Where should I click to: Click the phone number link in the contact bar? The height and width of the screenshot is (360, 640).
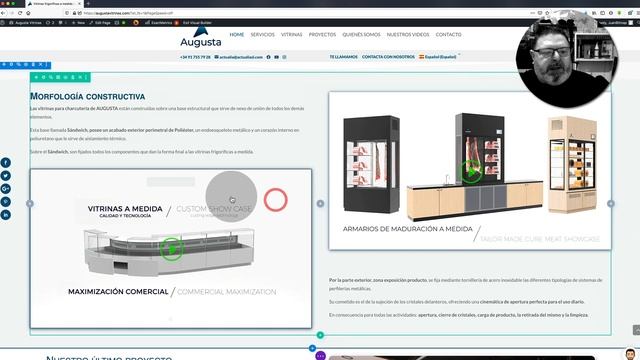(x=195, y=57)
